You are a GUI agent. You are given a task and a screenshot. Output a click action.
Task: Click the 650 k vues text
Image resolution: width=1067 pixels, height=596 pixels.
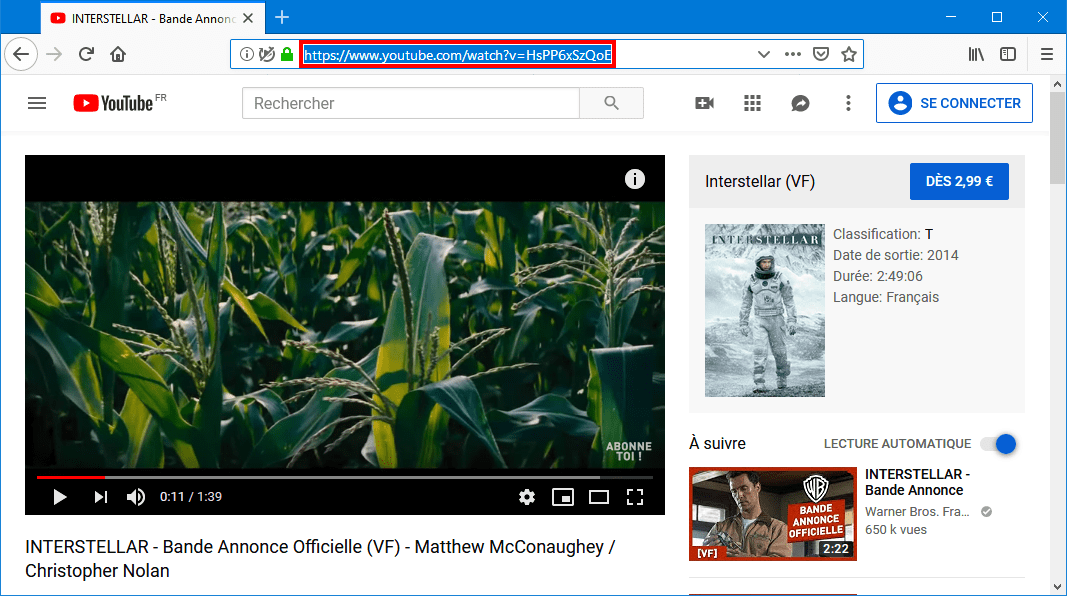pos(896,530)
